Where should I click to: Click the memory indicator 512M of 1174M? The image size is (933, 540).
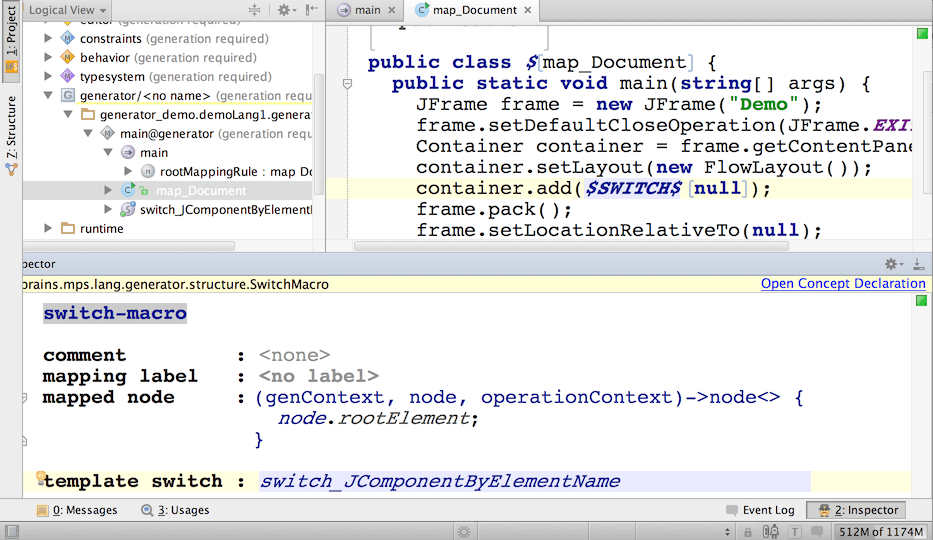tap(881, 532)
